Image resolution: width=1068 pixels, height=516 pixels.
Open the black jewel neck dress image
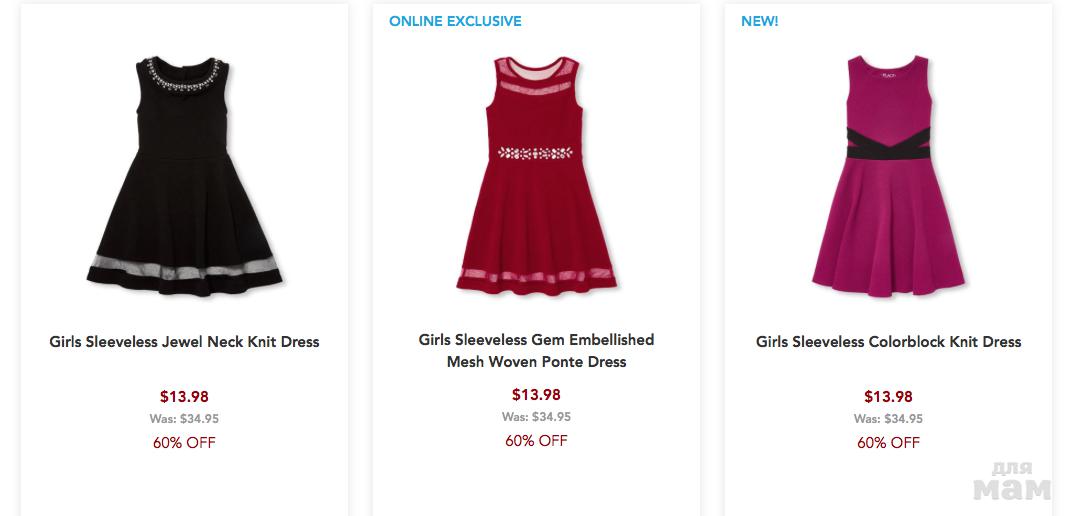point(184,180)
